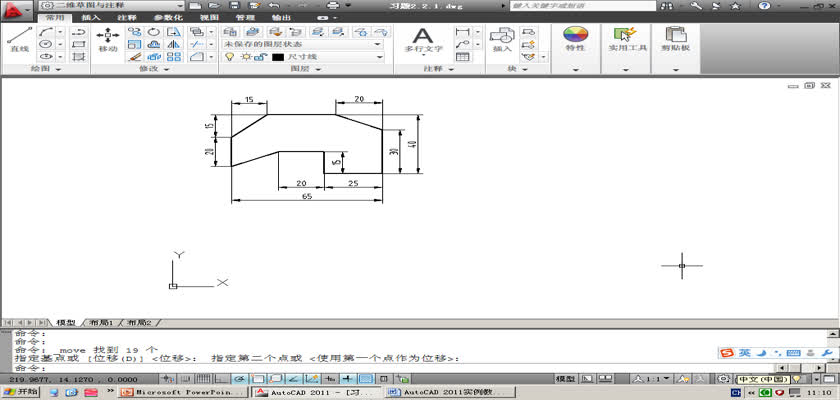Switch to the 插入 ribbon tab
The height and width of the screenshot is (400, 840).
click(91, 17)
